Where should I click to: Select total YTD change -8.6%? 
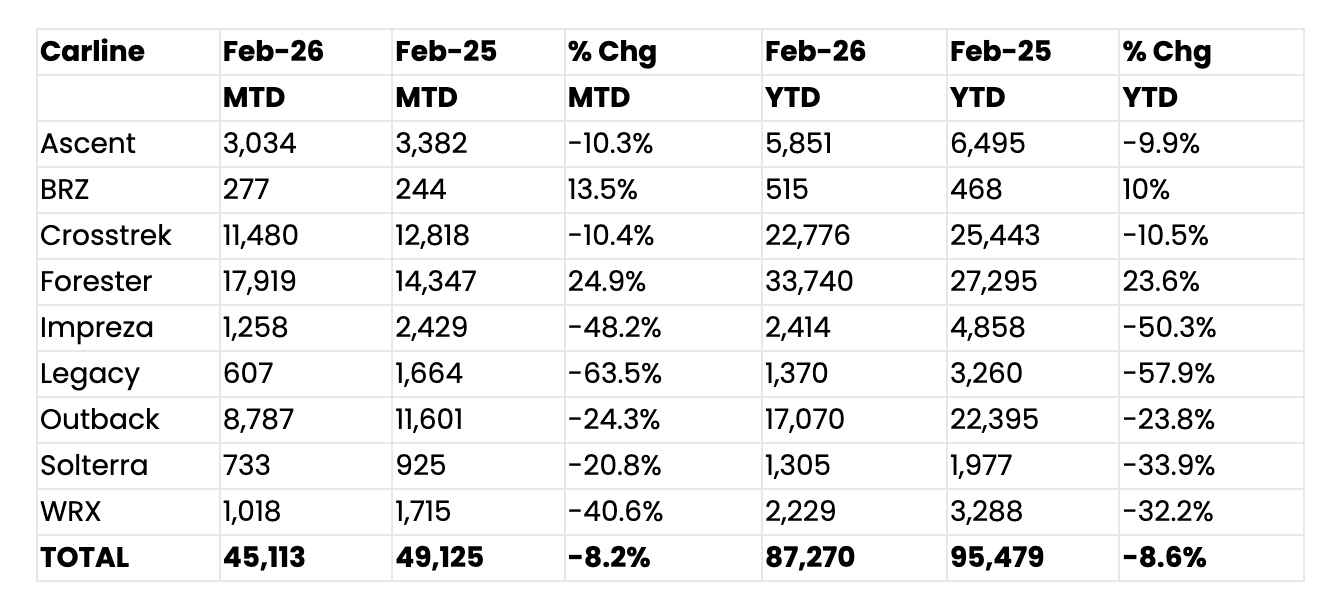pos(1164,557)
